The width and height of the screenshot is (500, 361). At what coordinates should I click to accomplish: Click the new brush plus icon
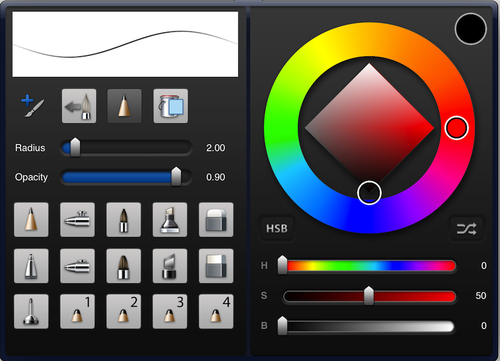(x=33, y=106)
